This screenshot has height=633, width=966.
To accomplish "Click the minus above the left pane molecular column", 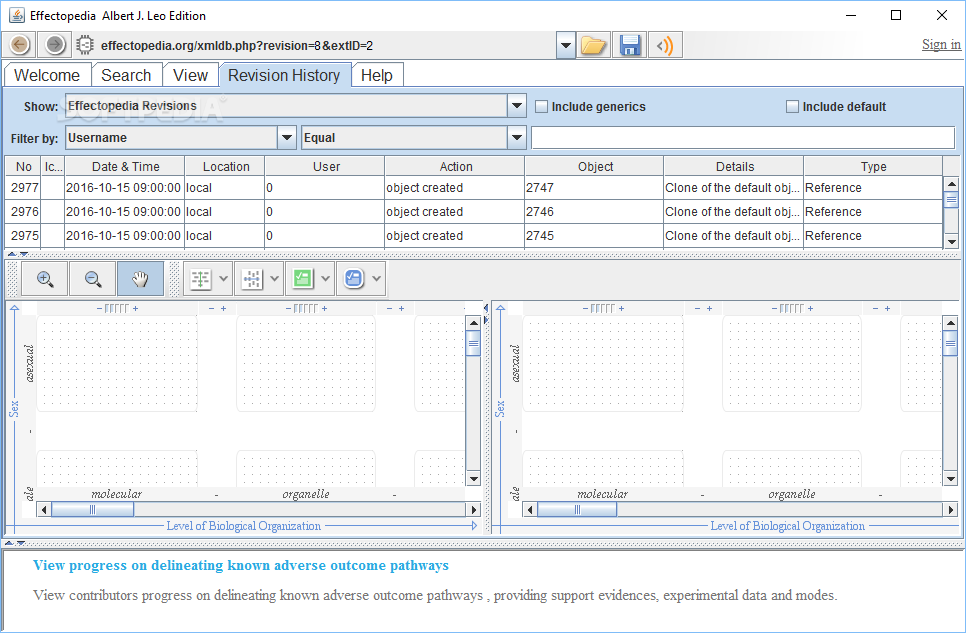I will coord(99,308).
